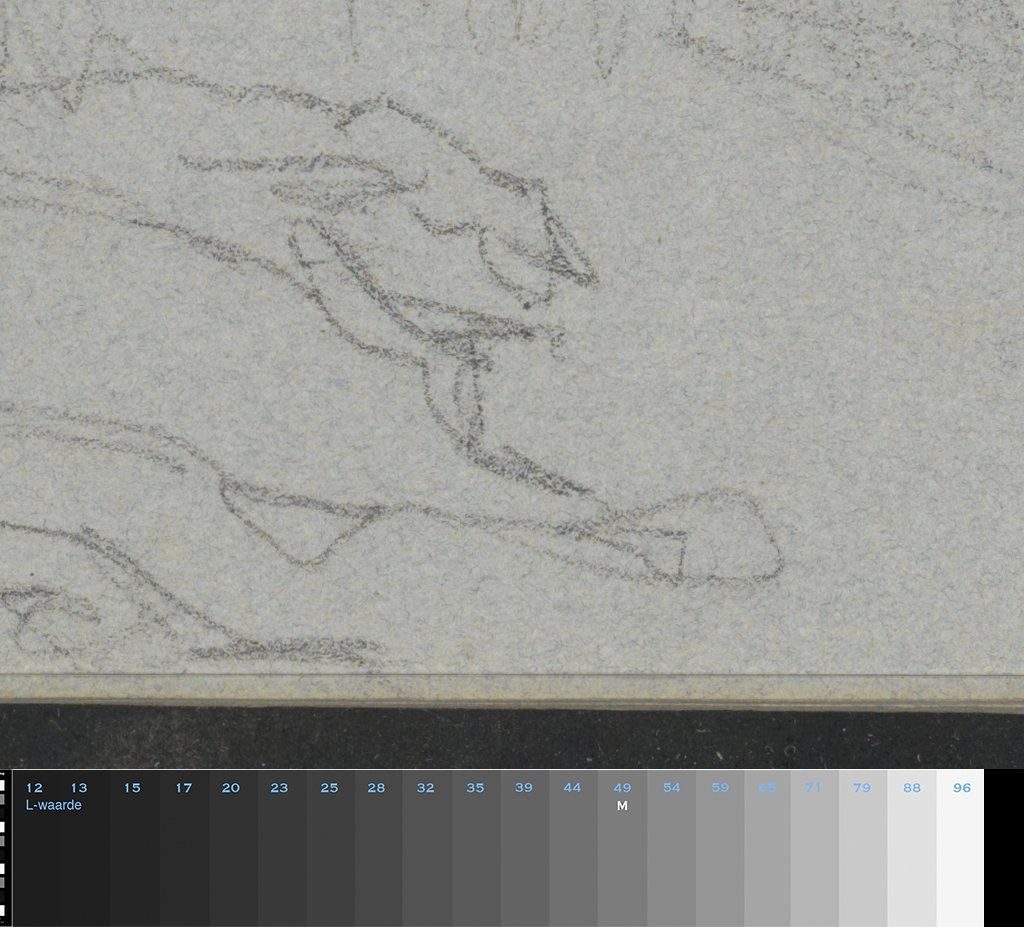Image resolution: width=1024 pixels, height=927 pixels.
Task: Select the dark swatch labeled 32
Action: pos(426,850)
